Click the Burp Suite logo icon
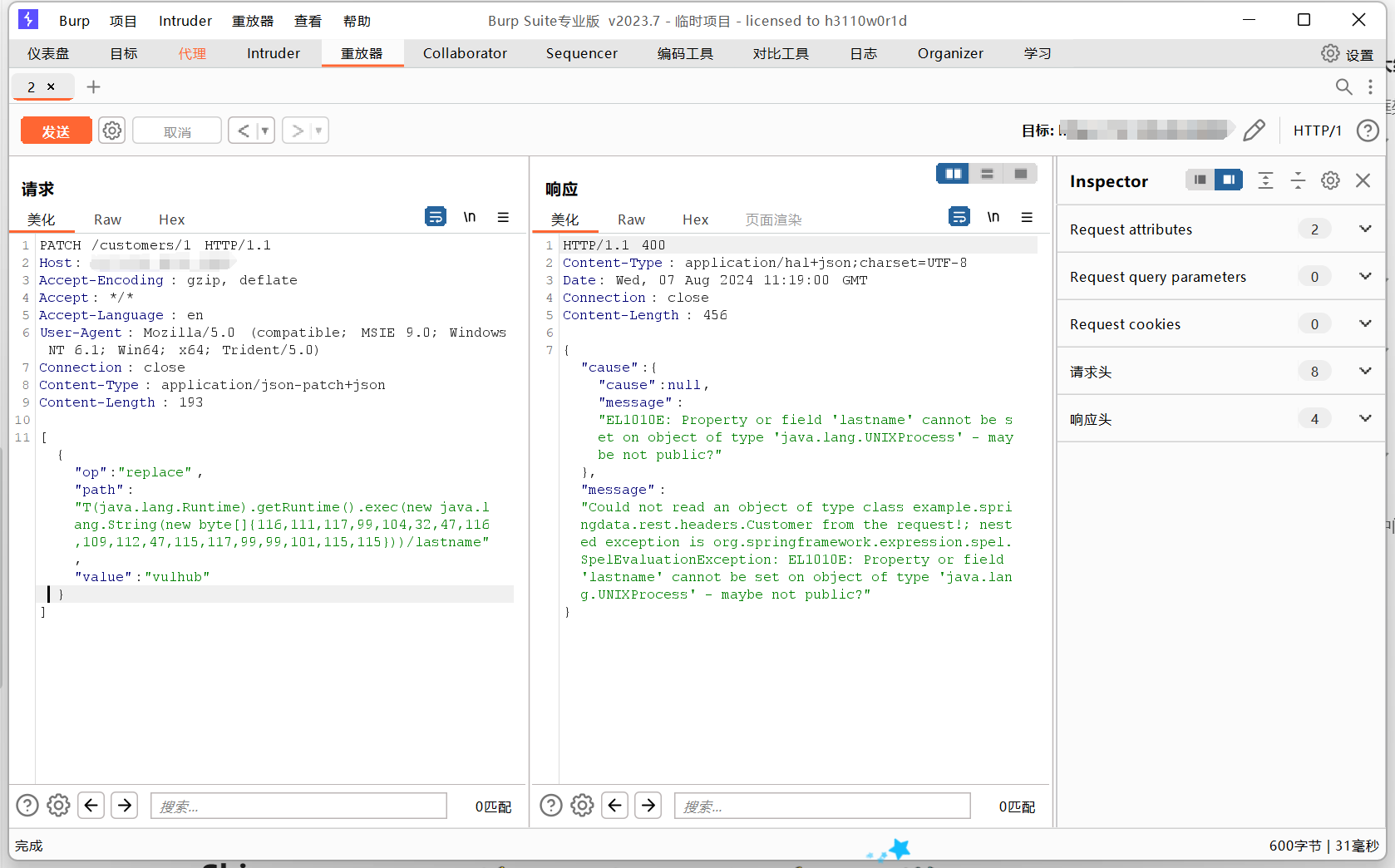This screenshot has height=868, width=1395. 28,19
